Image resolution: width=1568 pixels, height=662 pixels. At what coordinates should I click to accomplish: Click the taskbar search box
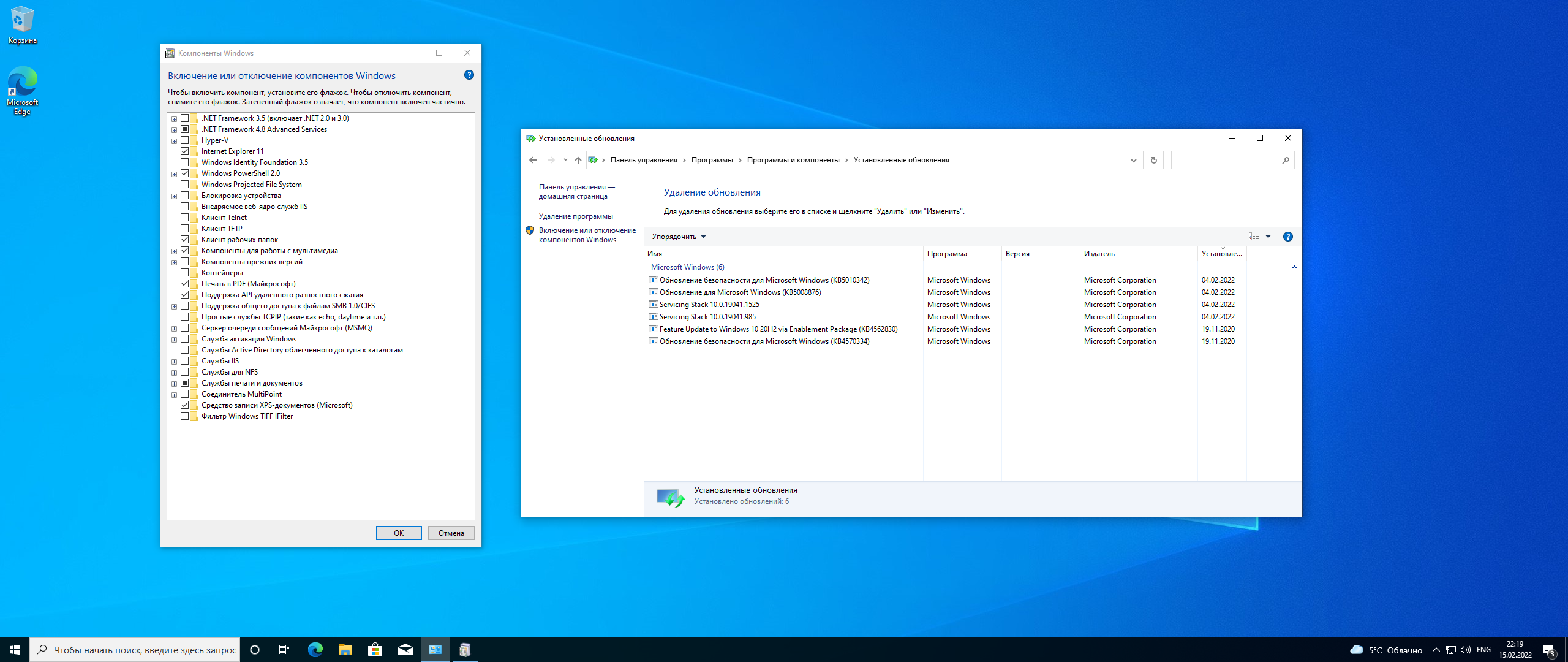(135, 650)
